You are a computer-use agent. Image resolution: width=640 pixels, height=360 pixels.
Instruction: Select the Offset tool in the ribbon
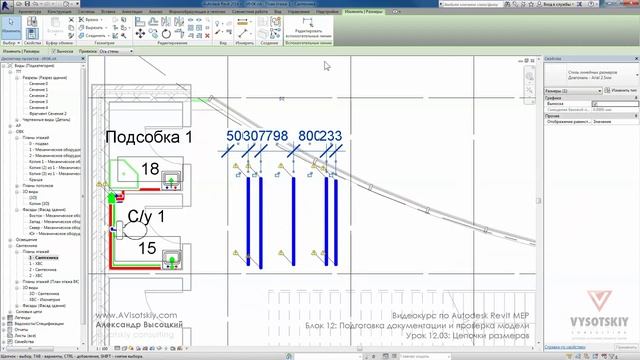click(x=153, y=21)
